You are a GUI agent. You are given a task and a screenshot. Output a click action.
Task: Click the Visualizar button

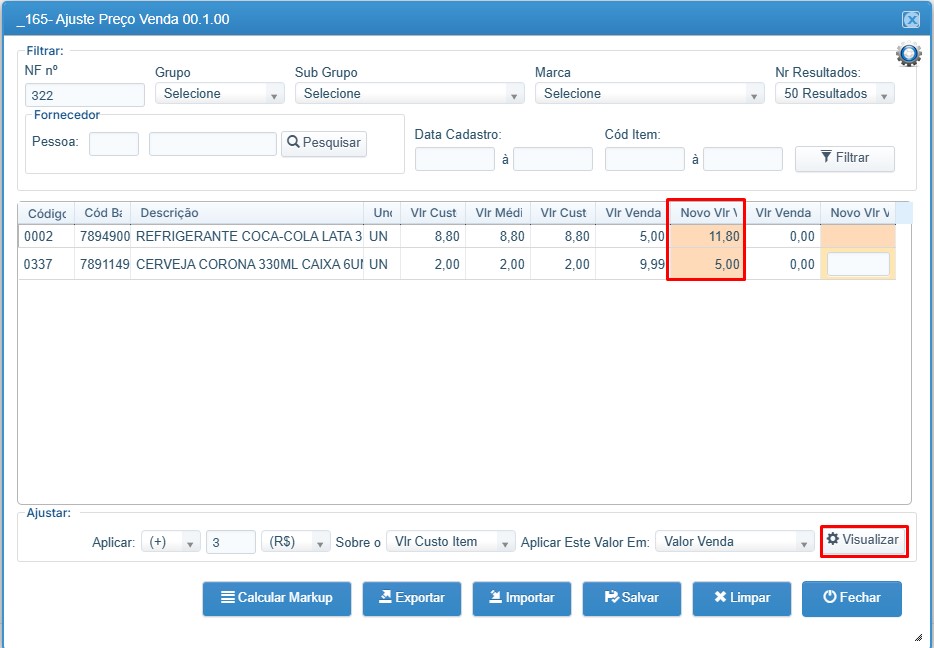click(864, 540)
